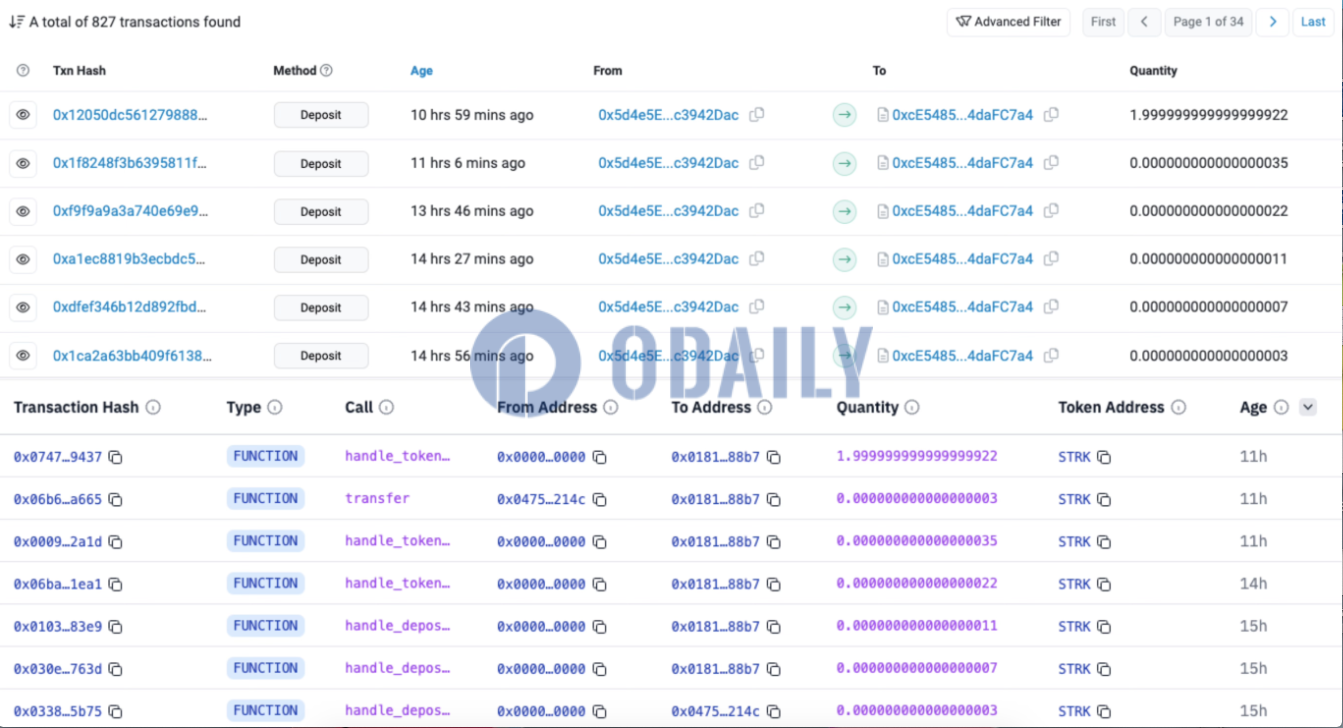Viewport: 1343px width, 728px height.
Task: Reveal the 0x1ca2a63bb409f6138 transaction with its eye icon
Action: point(22,355)
